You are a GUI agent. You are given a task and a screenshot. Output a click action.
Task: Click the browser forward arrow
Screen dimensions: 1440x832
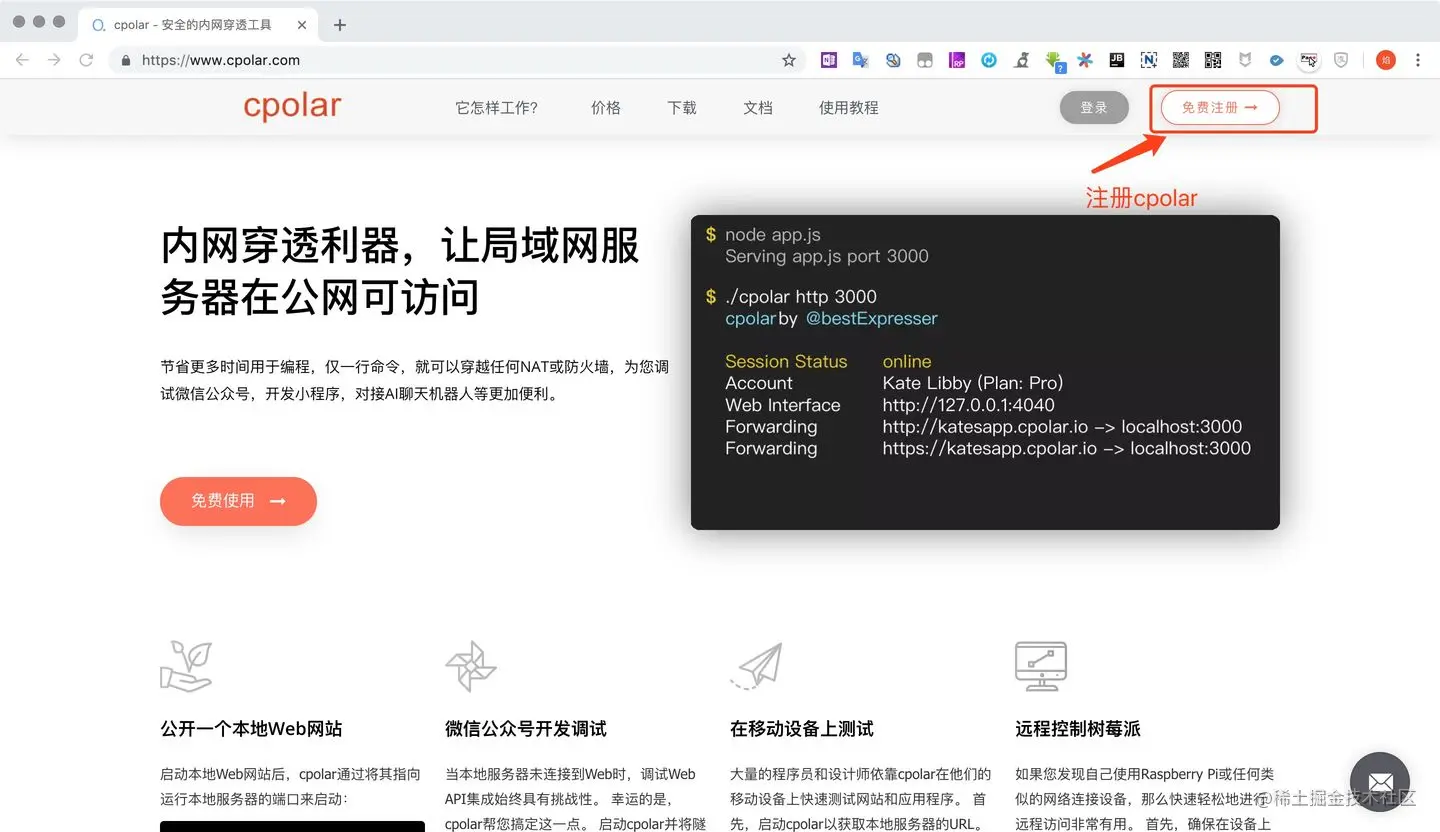point(54,60)
